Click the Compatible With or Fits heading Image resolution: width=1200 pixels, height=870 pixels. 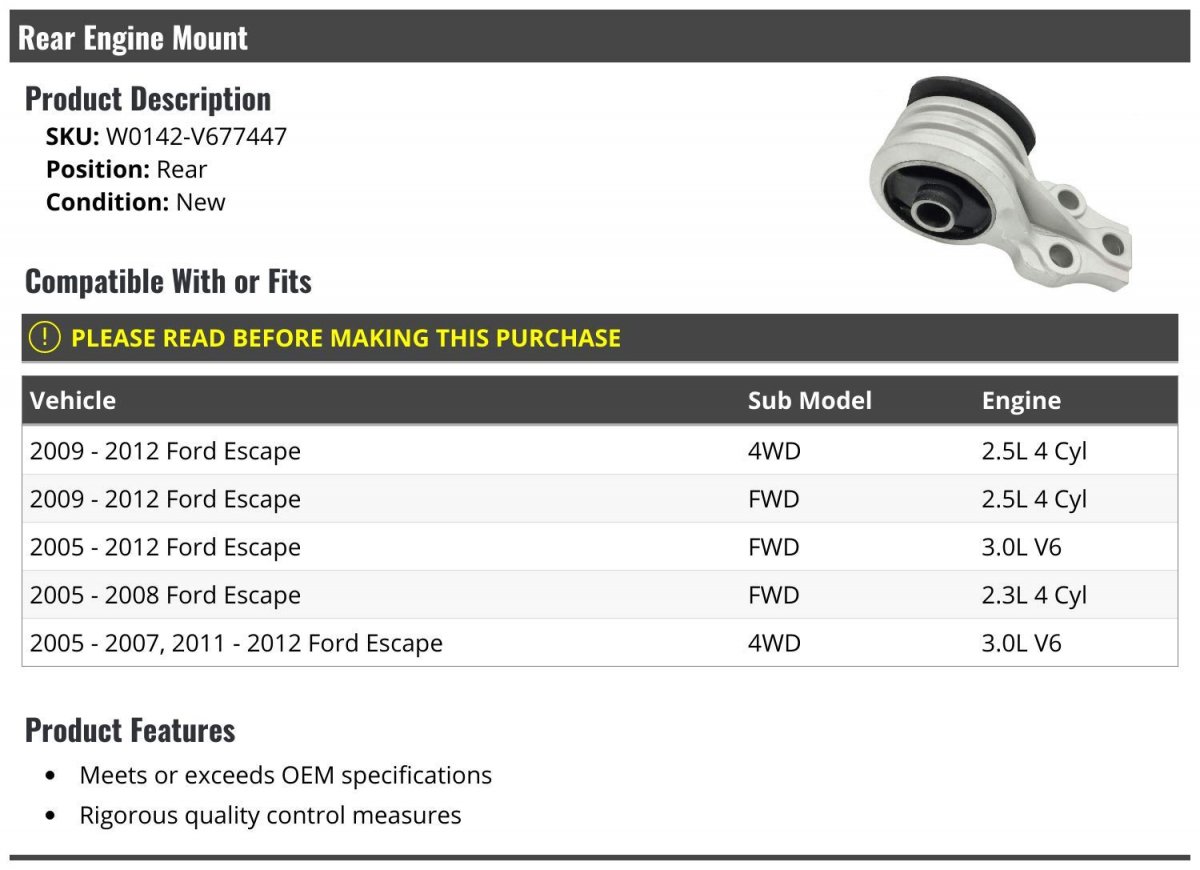click(168, 282)
